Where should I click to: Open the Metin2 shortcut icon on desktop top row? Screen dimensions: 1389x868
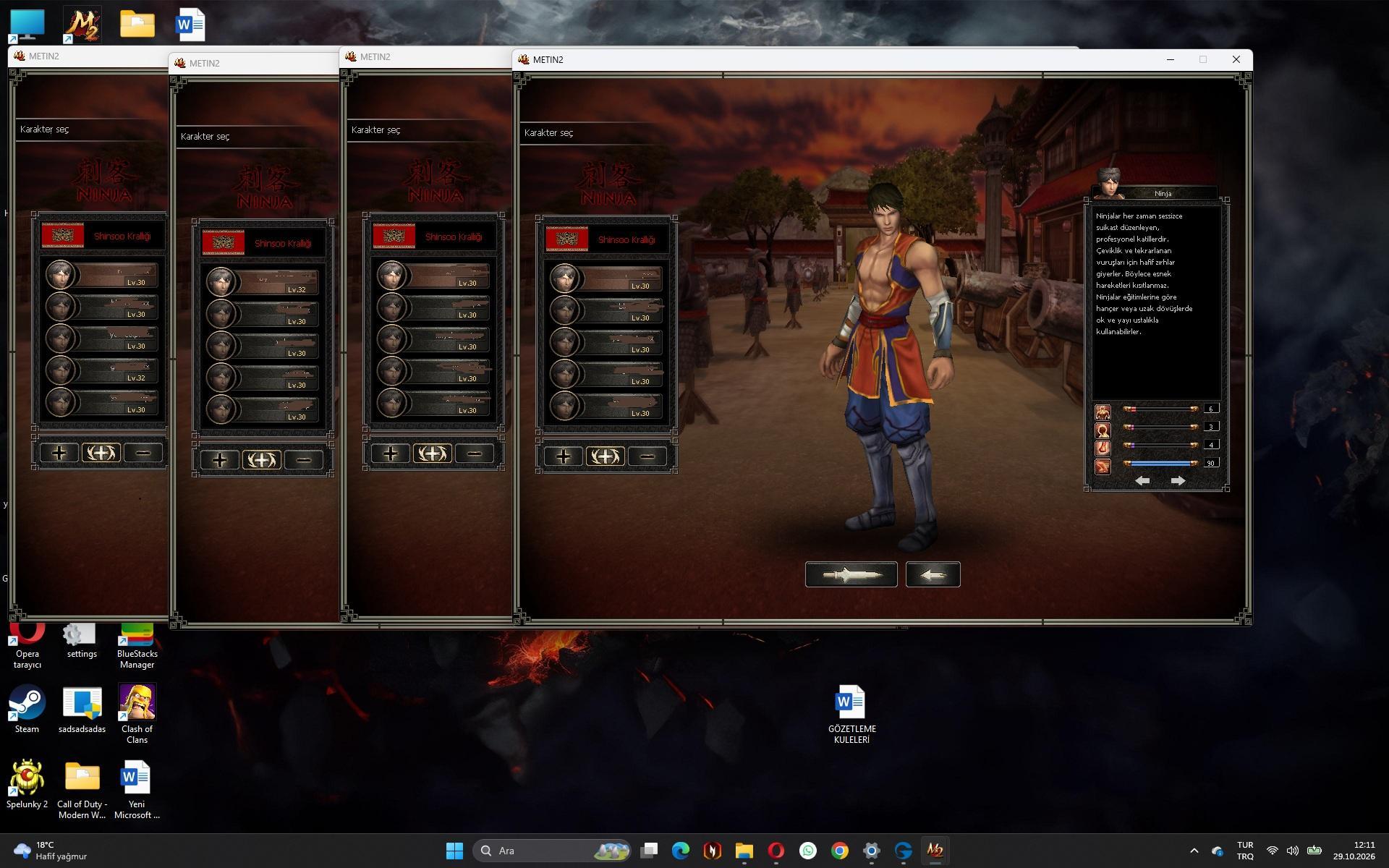(82, 24)
